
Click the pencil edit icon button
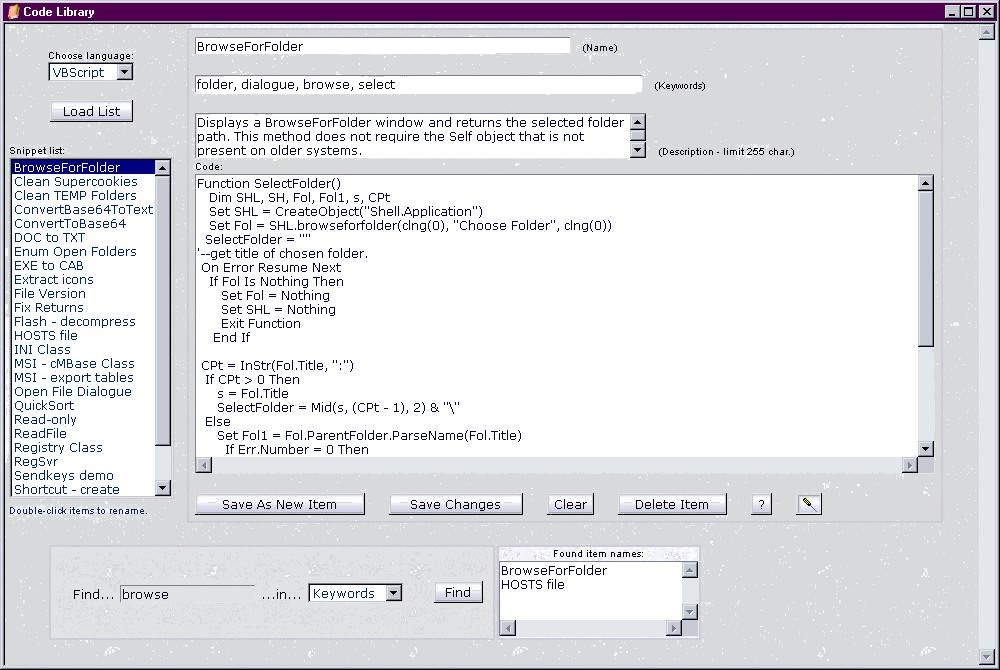pyautogui.click(x=809, y=504)
